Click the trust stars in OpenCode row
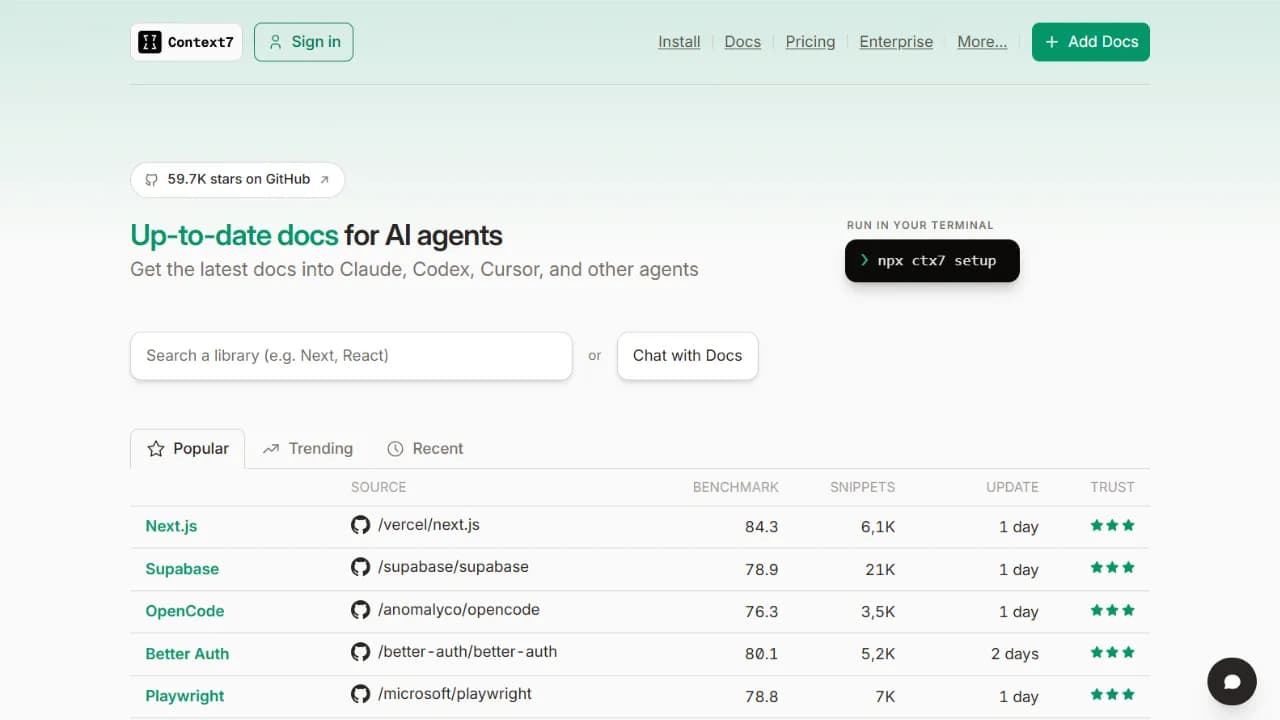The height and width of the screenshot is (720, 1280). 1112,610
